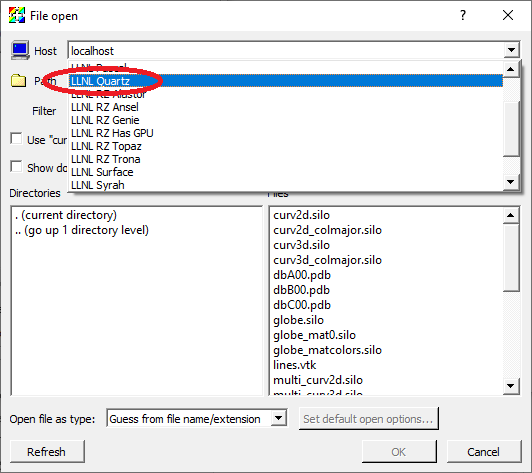The height and width of the screenshot is (473, 532).
Task: Collapse the Host dropdown arrow
Action: (x=511, y=51)
